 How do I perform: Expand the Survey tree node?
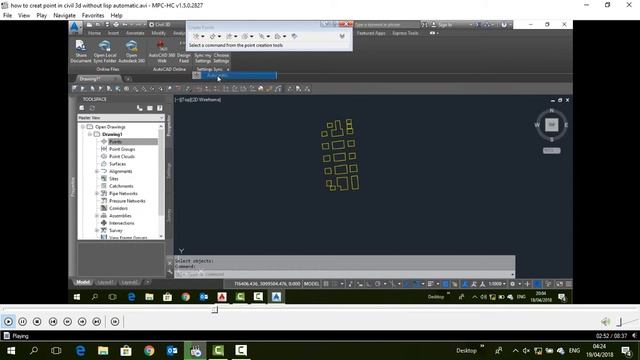point(97,230)
